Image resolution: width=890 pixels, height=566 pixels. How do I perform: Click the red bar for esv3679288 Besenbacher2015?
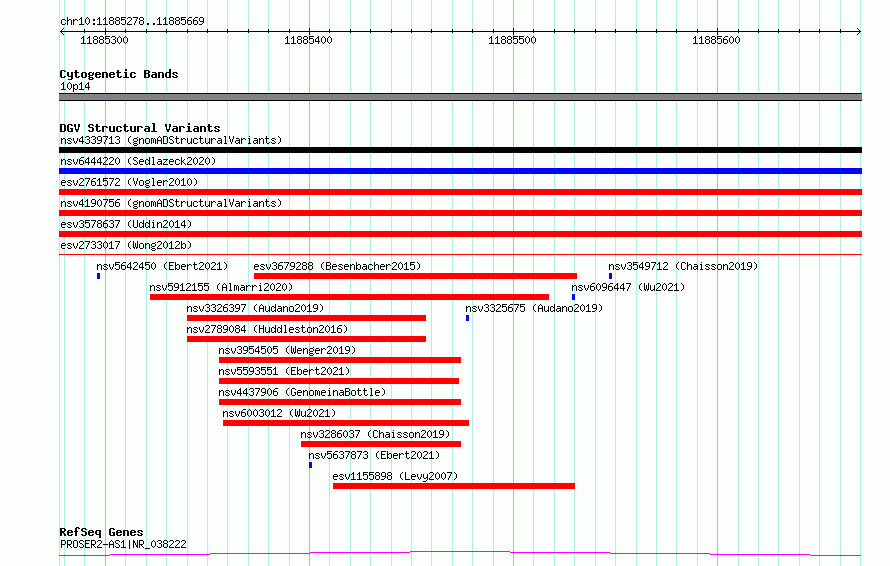415,276
